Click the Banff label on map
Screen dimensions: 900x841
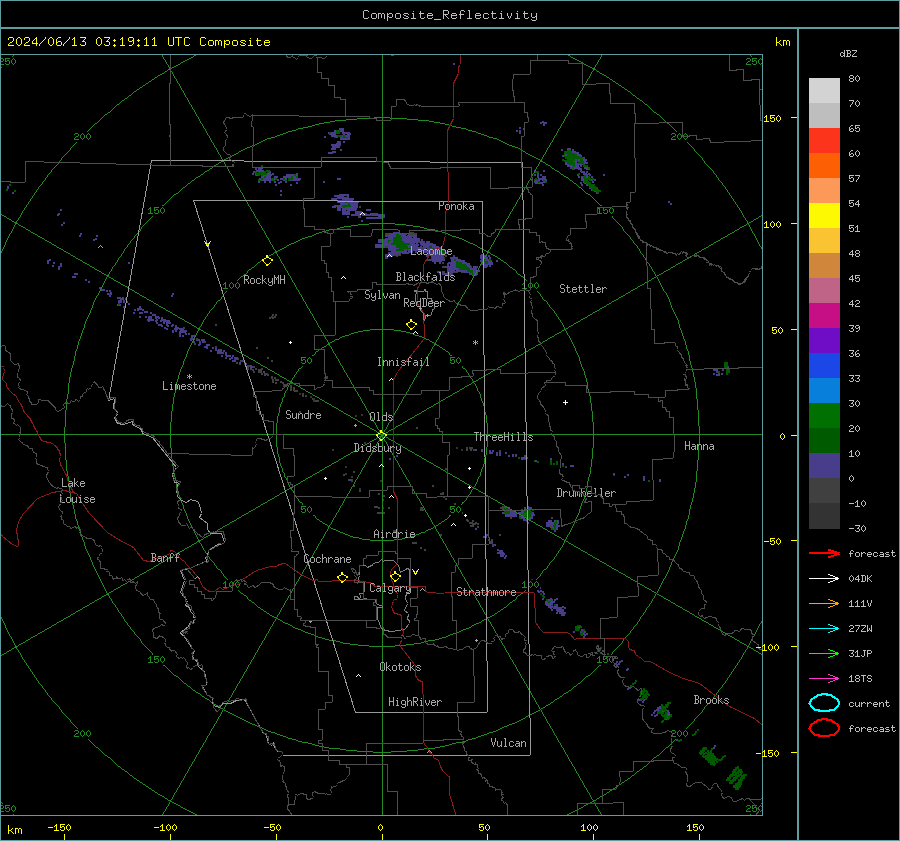[165, 558]
